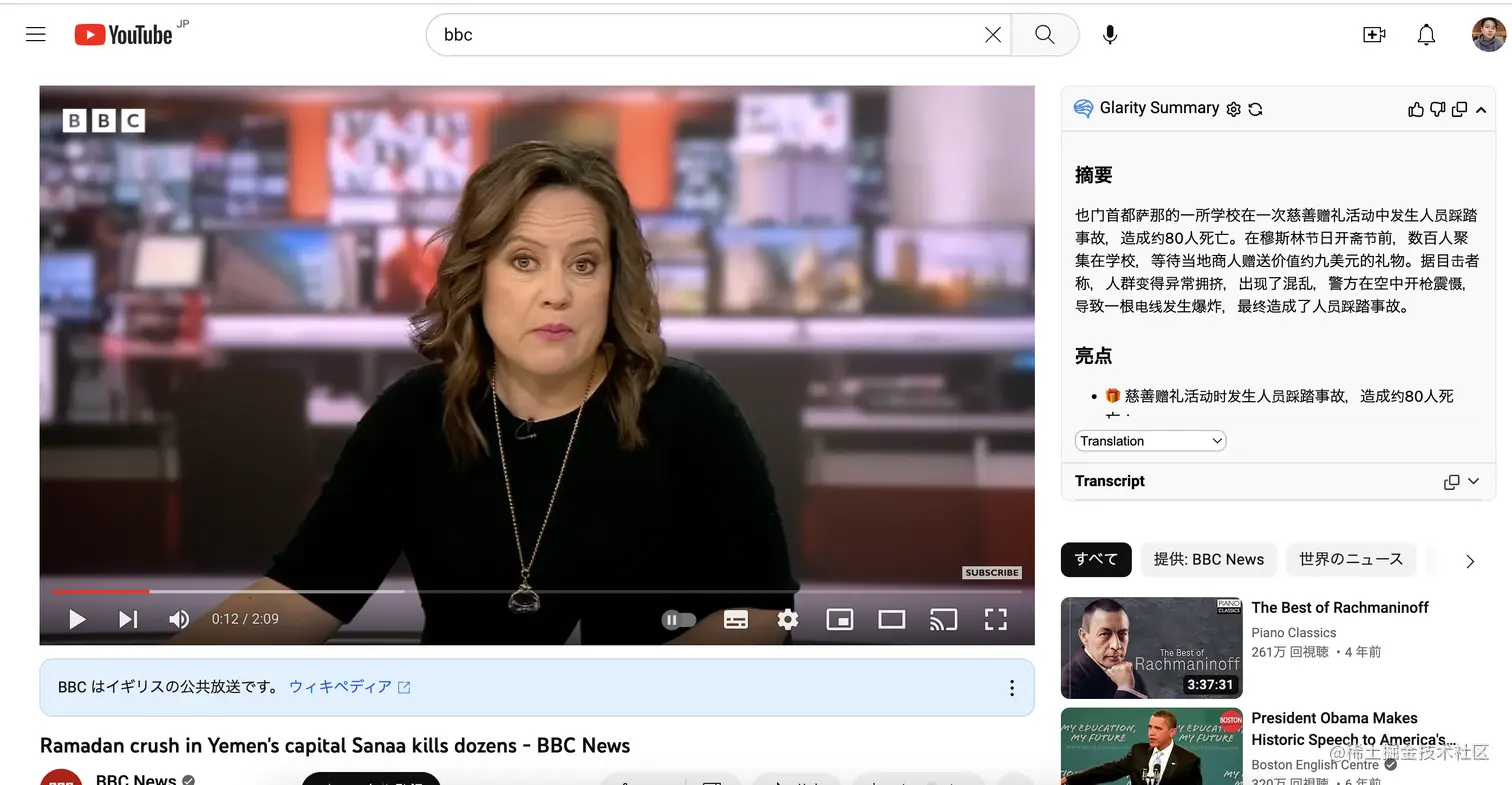Screen dimensions: 1512x785
Task: Give the Glarity summary a thumbs down
Action: coord(1438,109)
